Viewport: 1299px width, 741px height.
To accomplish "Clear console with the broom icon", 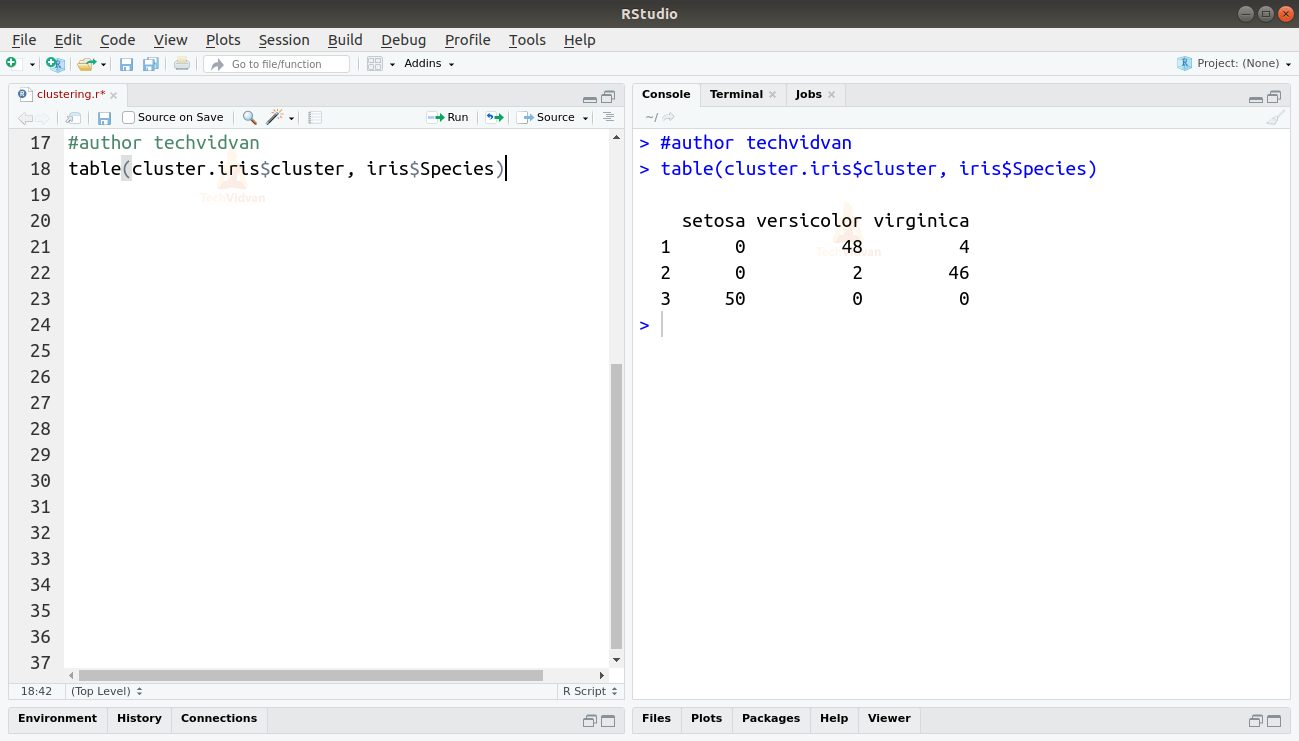I will pos(1275,118).
